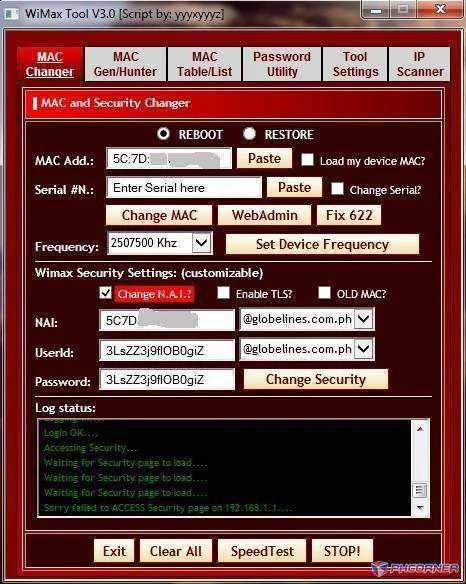
Task: Click the NAI value input field
Action: point(167,320)
